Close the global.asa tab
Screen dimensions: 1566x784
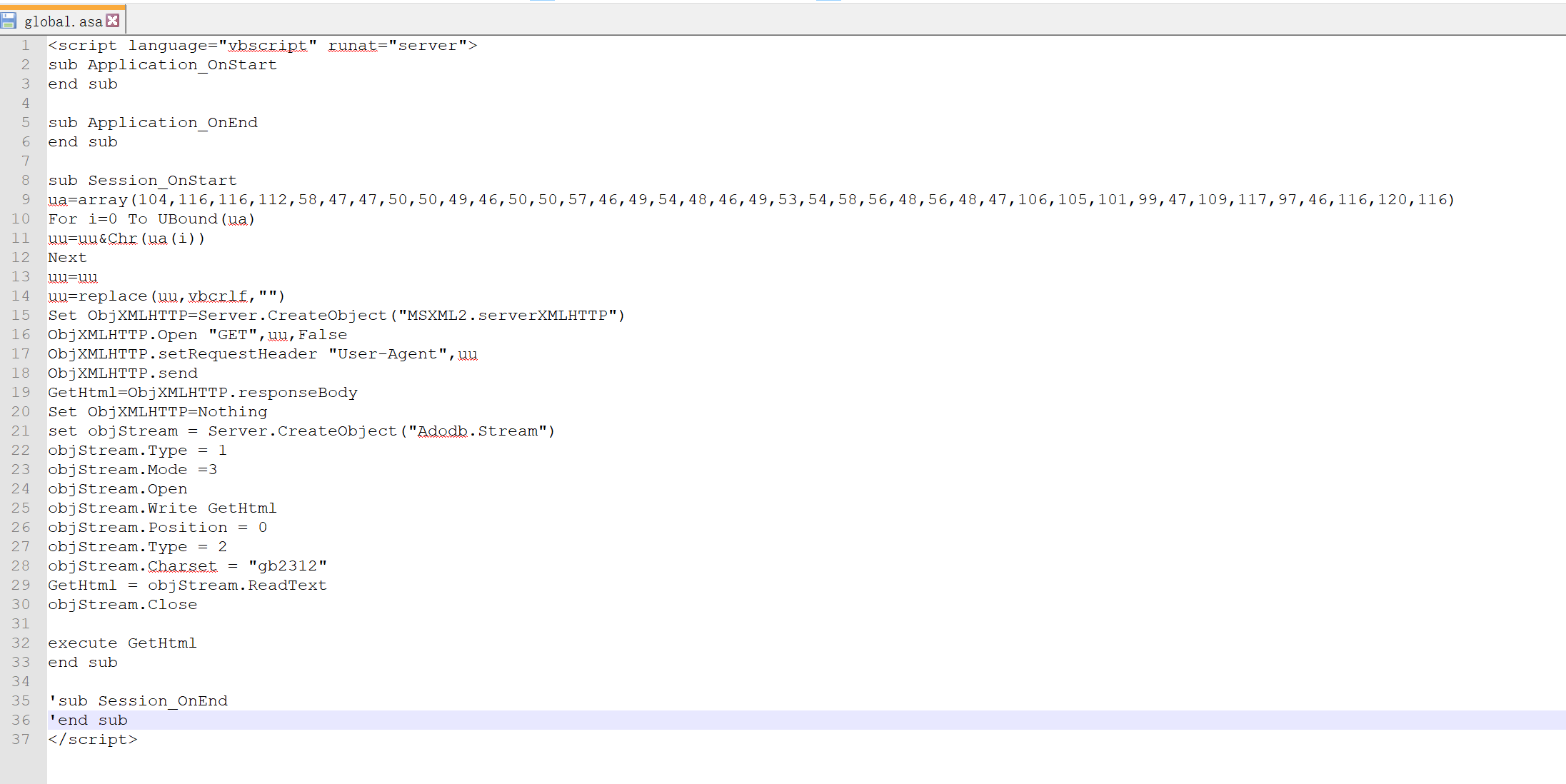(x=113, y=21)
